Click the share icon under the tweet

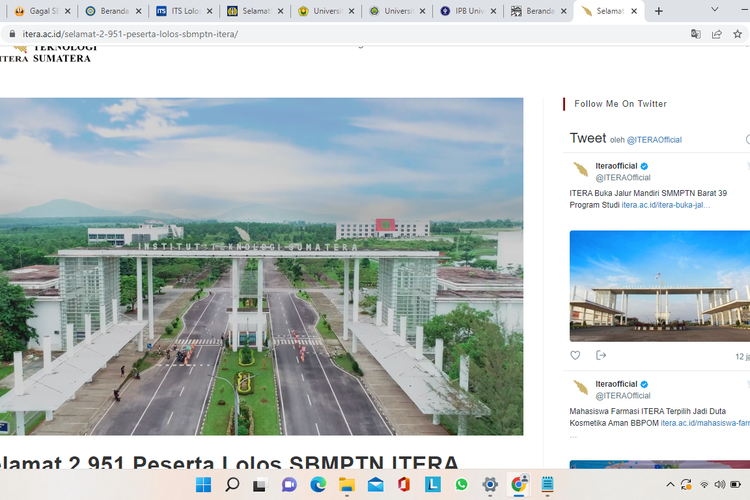point(601,355)
